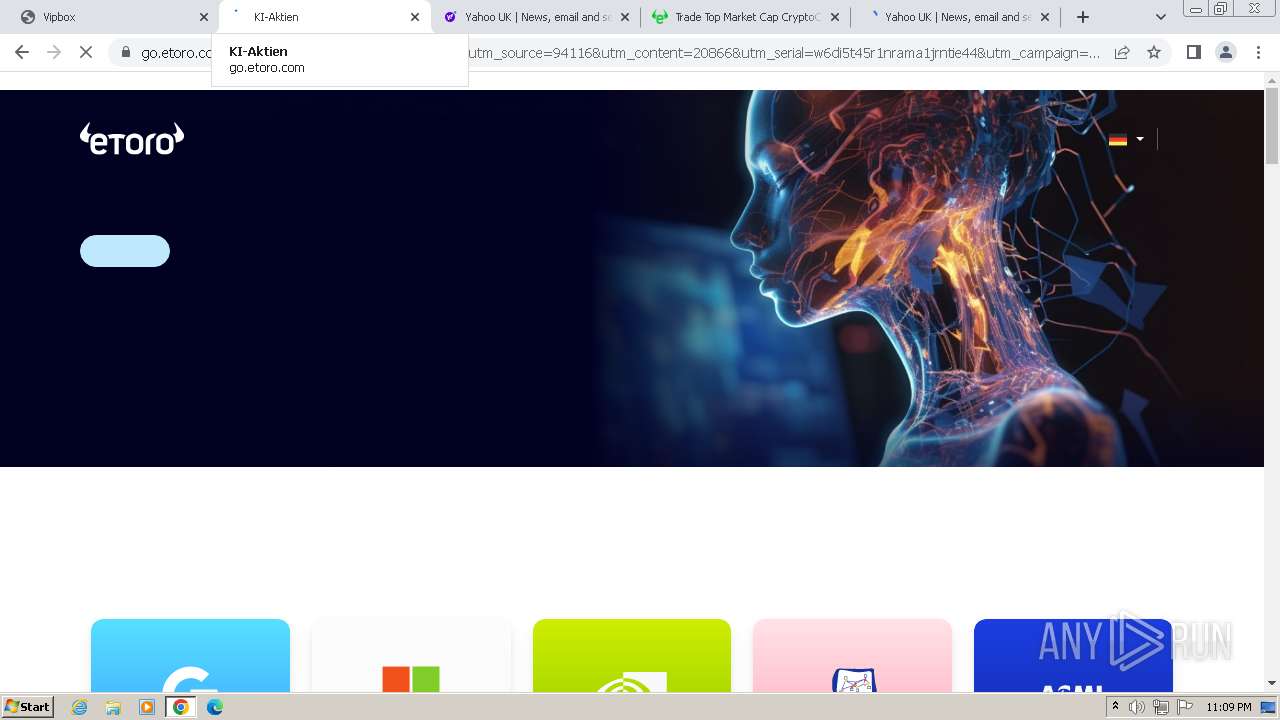Image resolution: width=1280 pixels, height=720 pixels.
Task: Close the first Yahoo UK tab
Action: pyautogui.click(x=625, y=17)
